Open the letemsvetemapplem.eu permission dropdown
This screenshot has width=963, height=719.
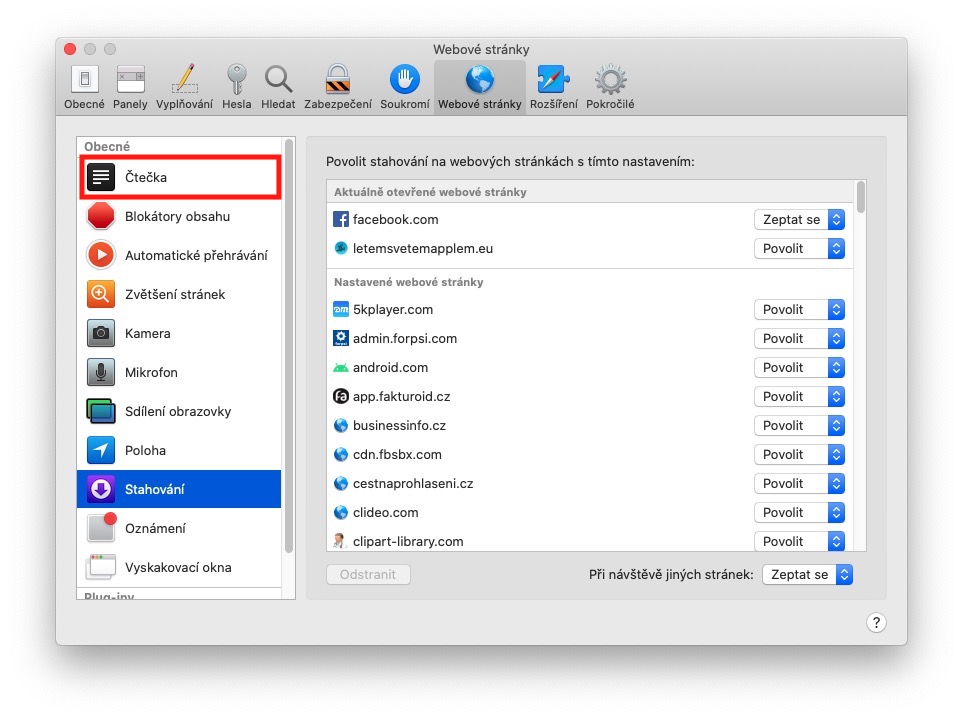coord(799,249)
